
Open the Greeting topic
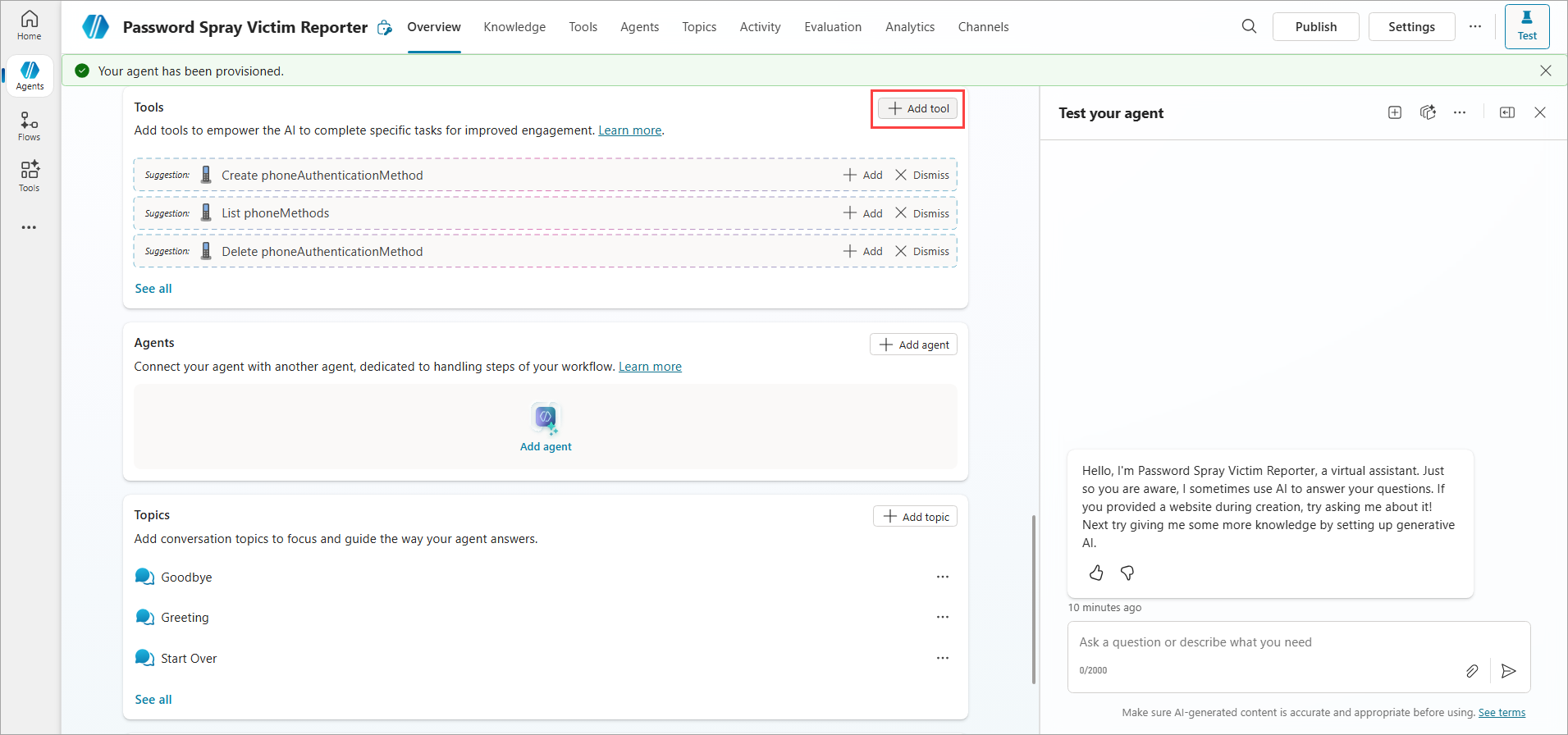coord(185,618)
